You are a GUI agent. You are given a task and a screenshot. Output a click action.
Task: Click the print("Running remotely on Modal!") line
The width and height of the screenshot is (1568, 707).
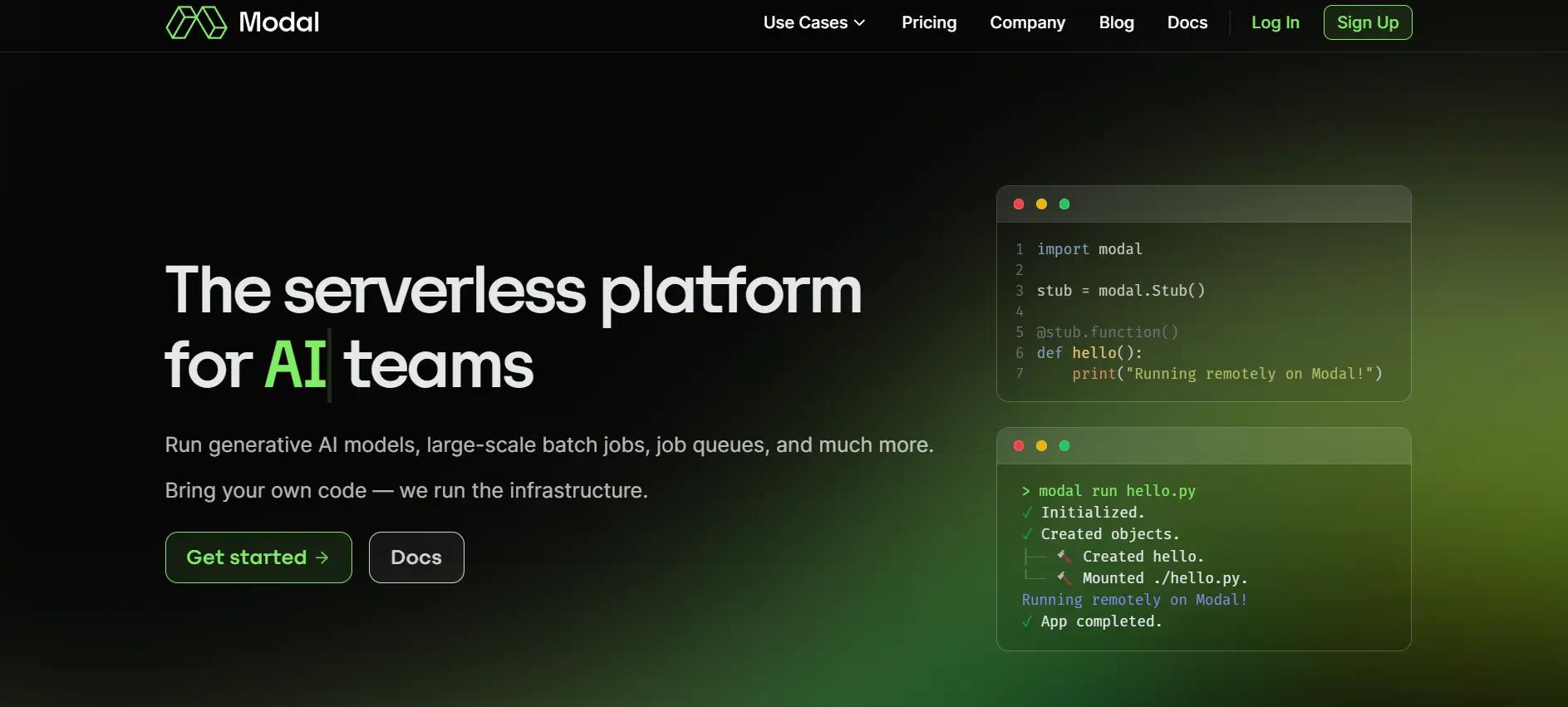(x=1227, y=374)
